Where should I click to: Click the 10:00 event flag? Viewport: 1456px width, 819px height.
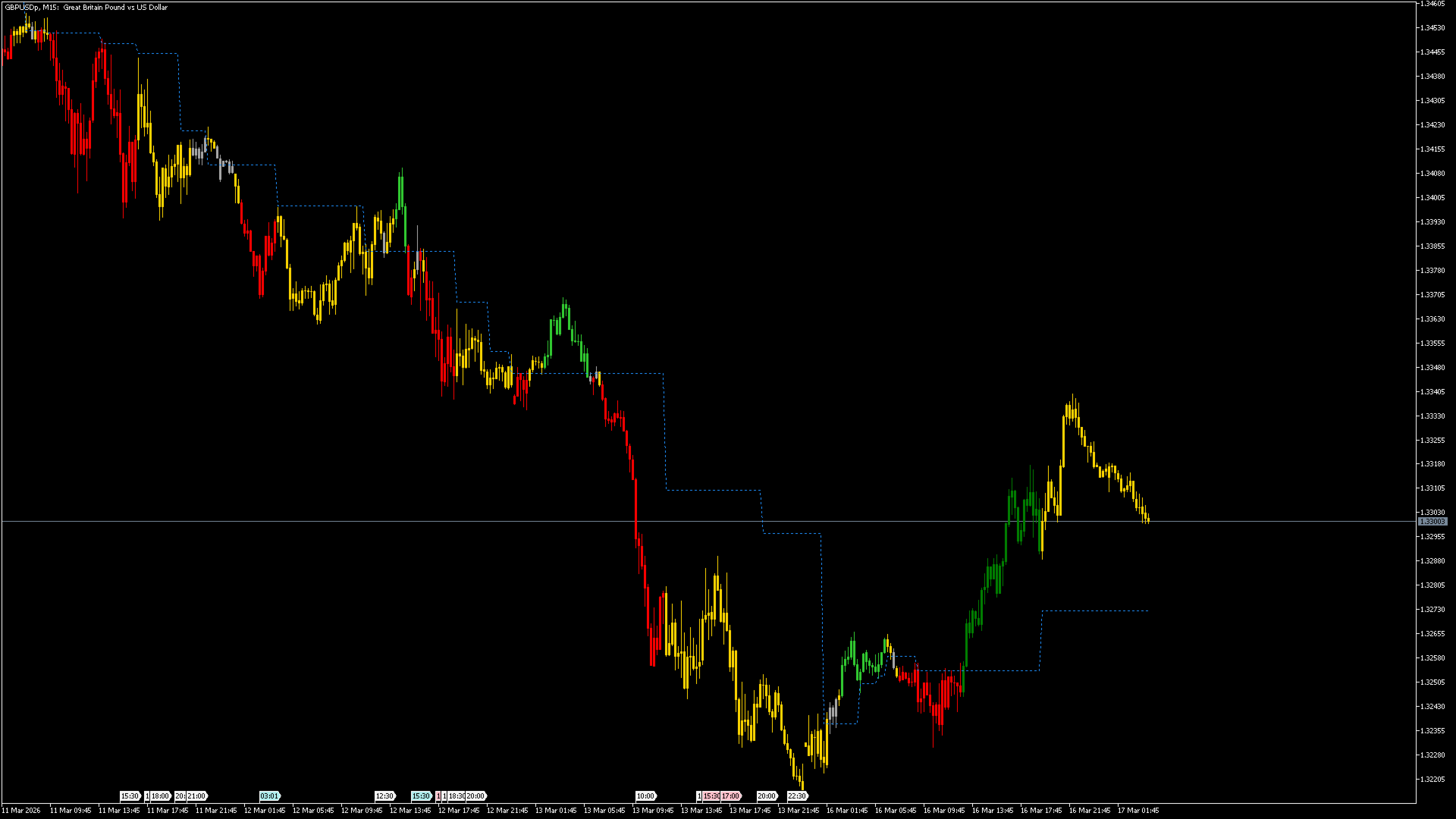[645, 796]
